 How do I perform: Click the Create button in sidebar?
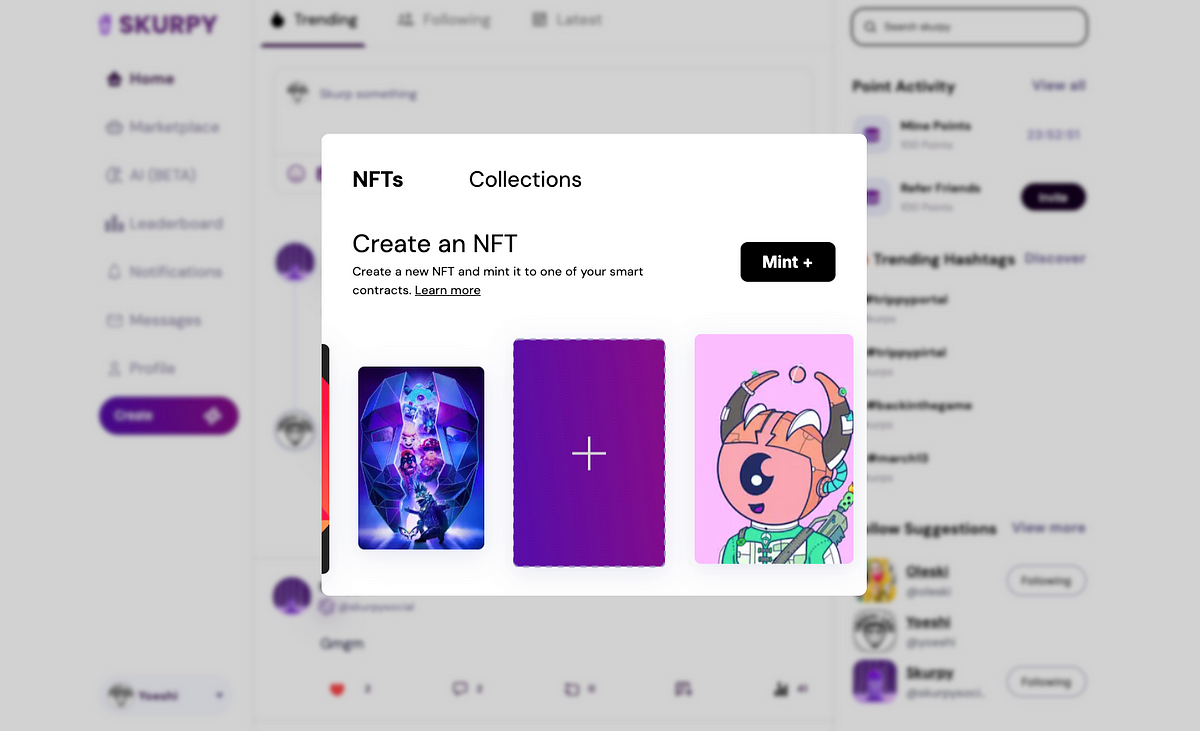pyautogui.click(x=169, y=415)
